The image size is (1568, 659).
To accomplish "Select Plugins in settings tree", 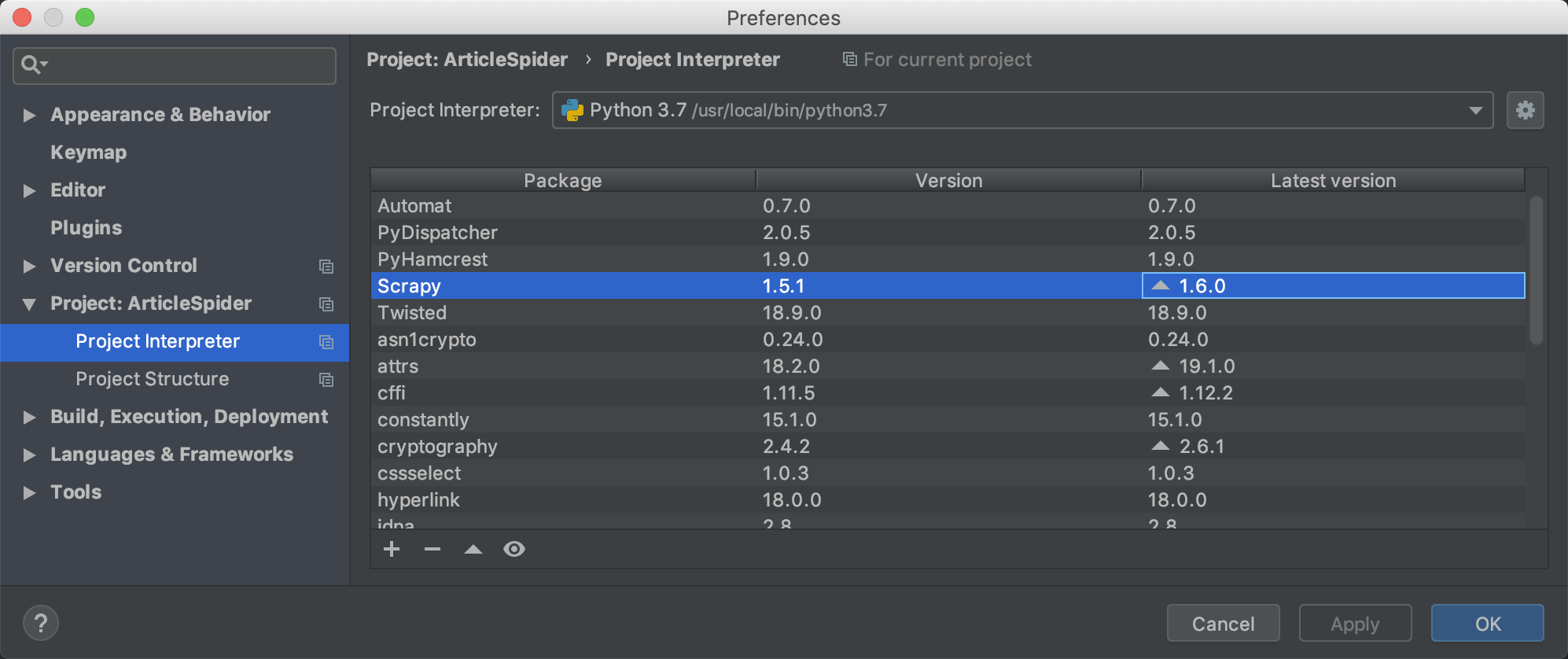I will point(86,228).
